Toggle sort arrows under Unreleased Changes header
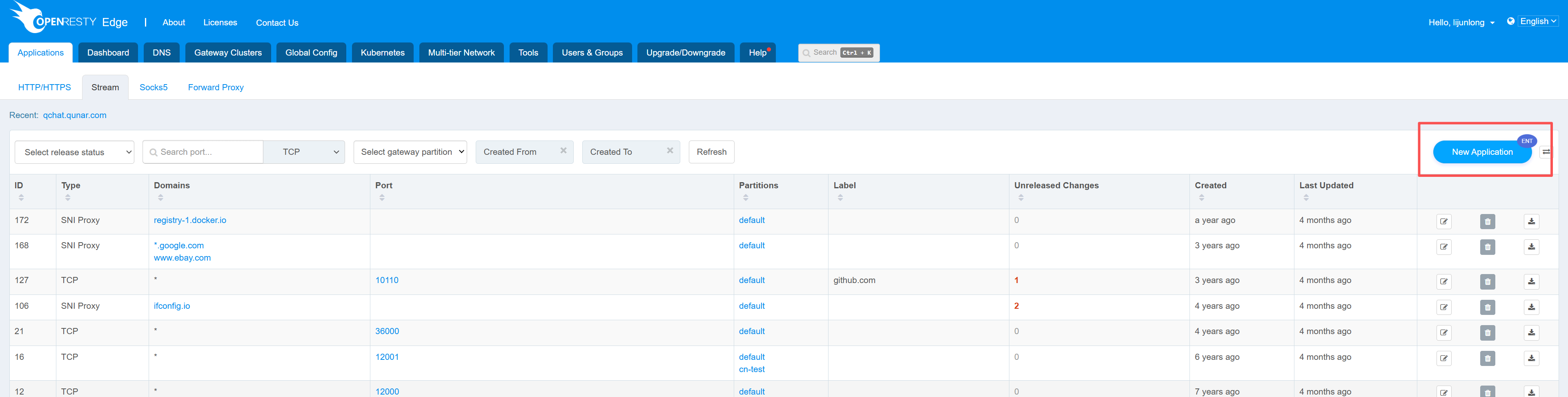The height and width of the screenshot is (397, 1568). (1021, 197)
